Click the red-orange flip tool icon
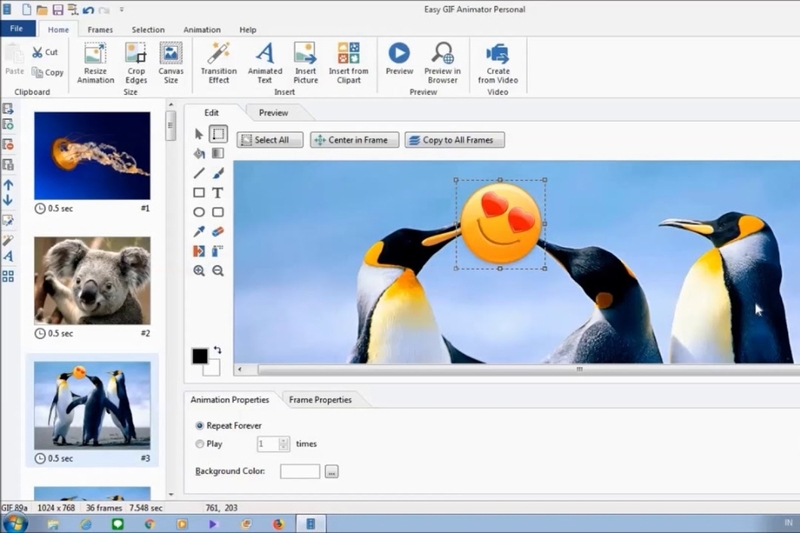Viewport: 800px width, 533px height. click(199, 251)
